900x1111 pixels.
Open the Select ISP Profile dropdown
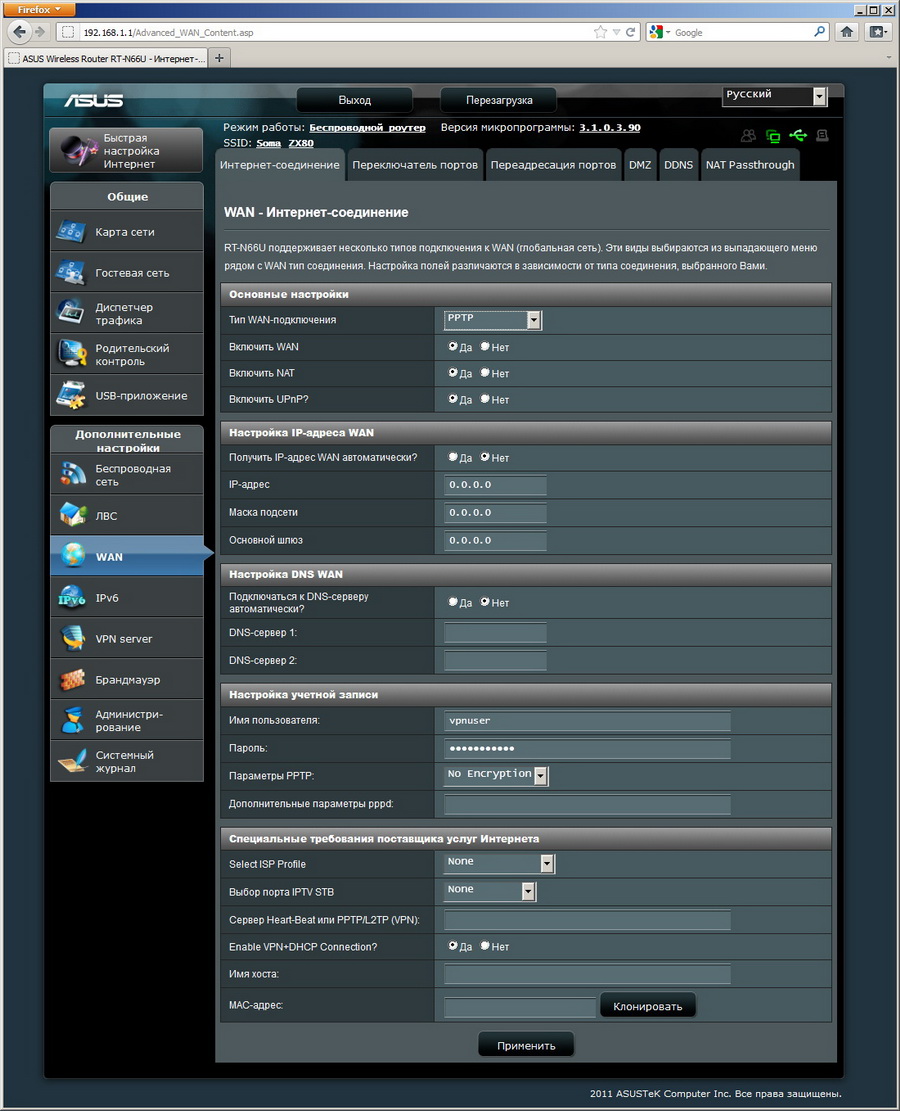pyautogui.click(x=547, y=863)
